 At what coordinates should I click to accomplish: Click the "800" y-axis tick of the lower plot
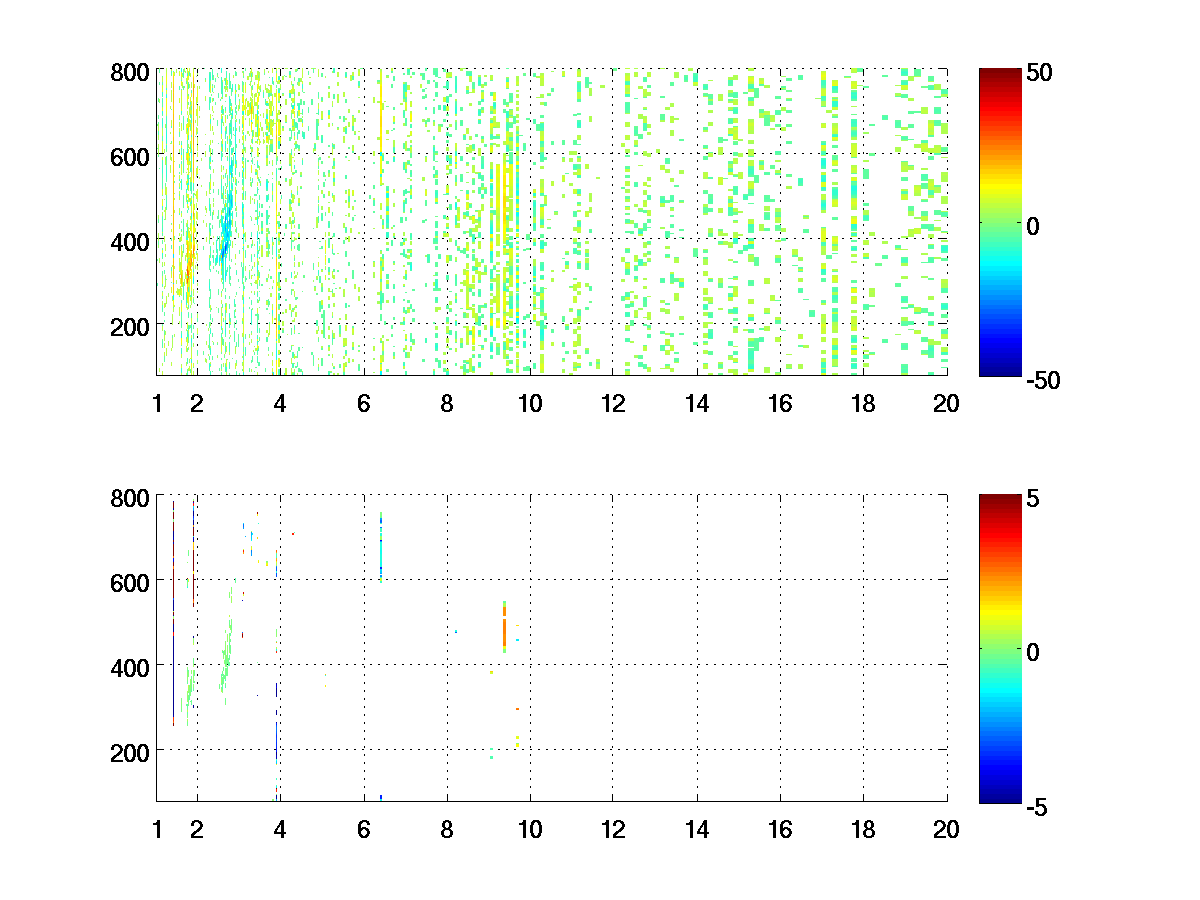(130, 497)
